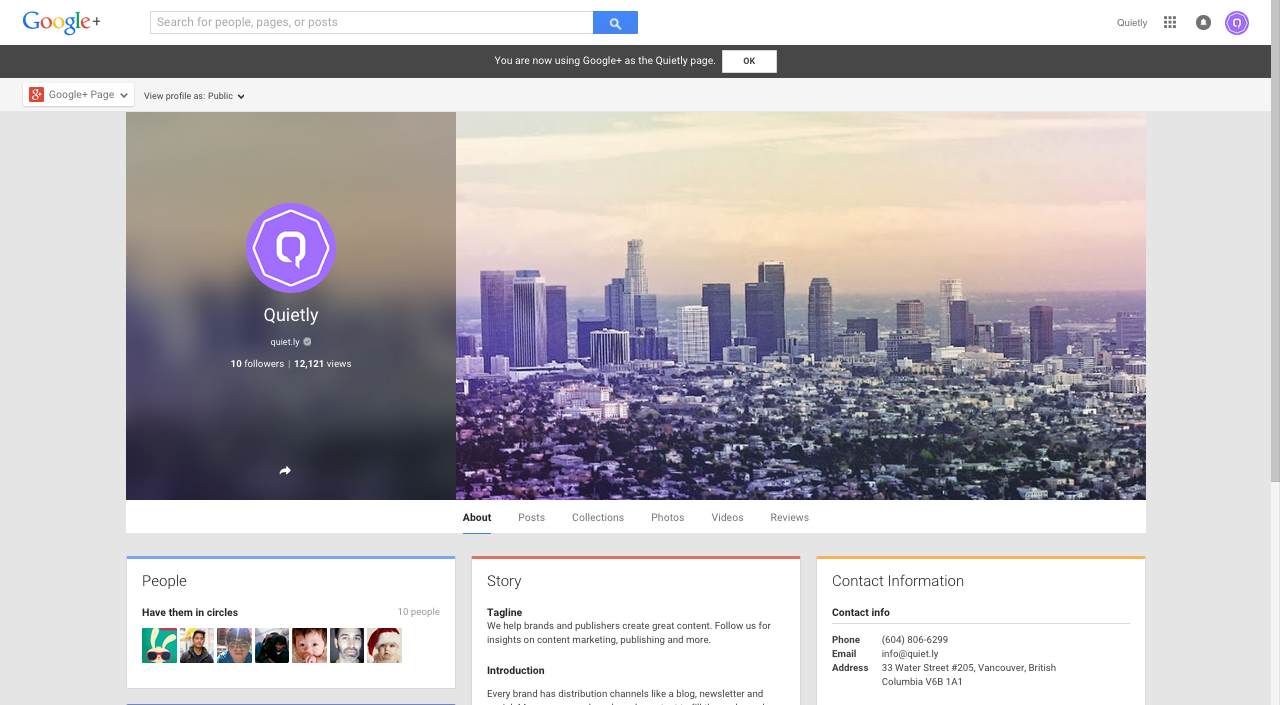The width and height of the screenshot is (1280, 705).
Task: Click the phone number (604) 806-6299
Action: [915, 640]
